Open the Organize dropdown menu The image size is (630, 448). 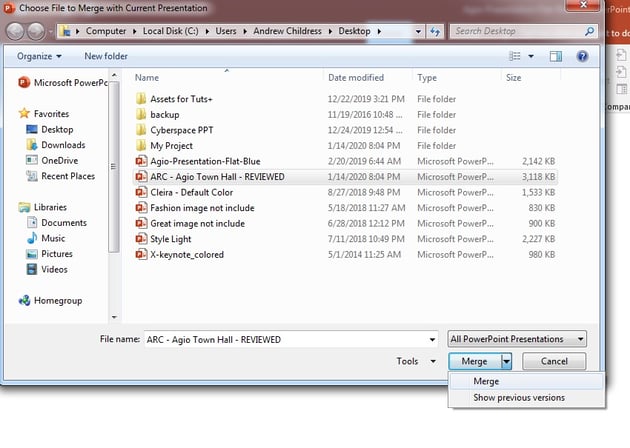tap(39, 56)
